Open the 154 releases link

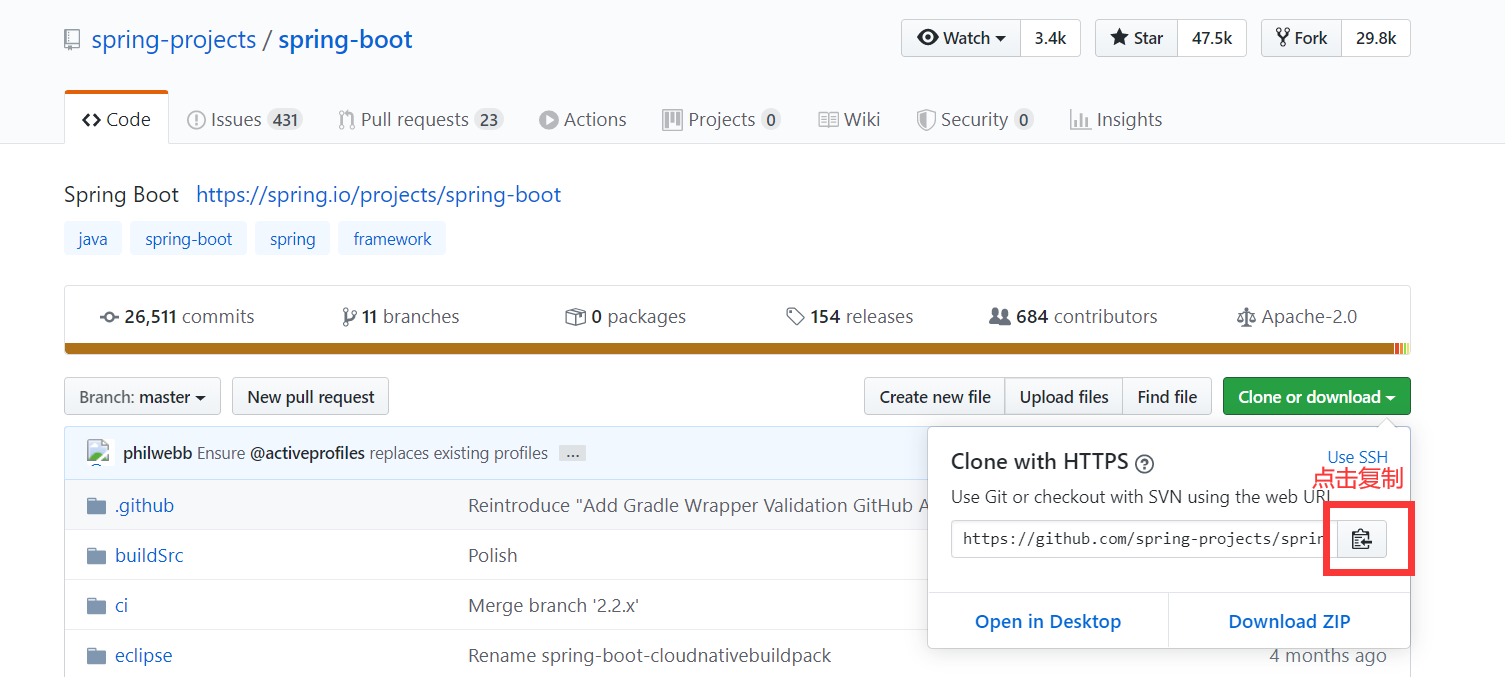pos(850,317)
